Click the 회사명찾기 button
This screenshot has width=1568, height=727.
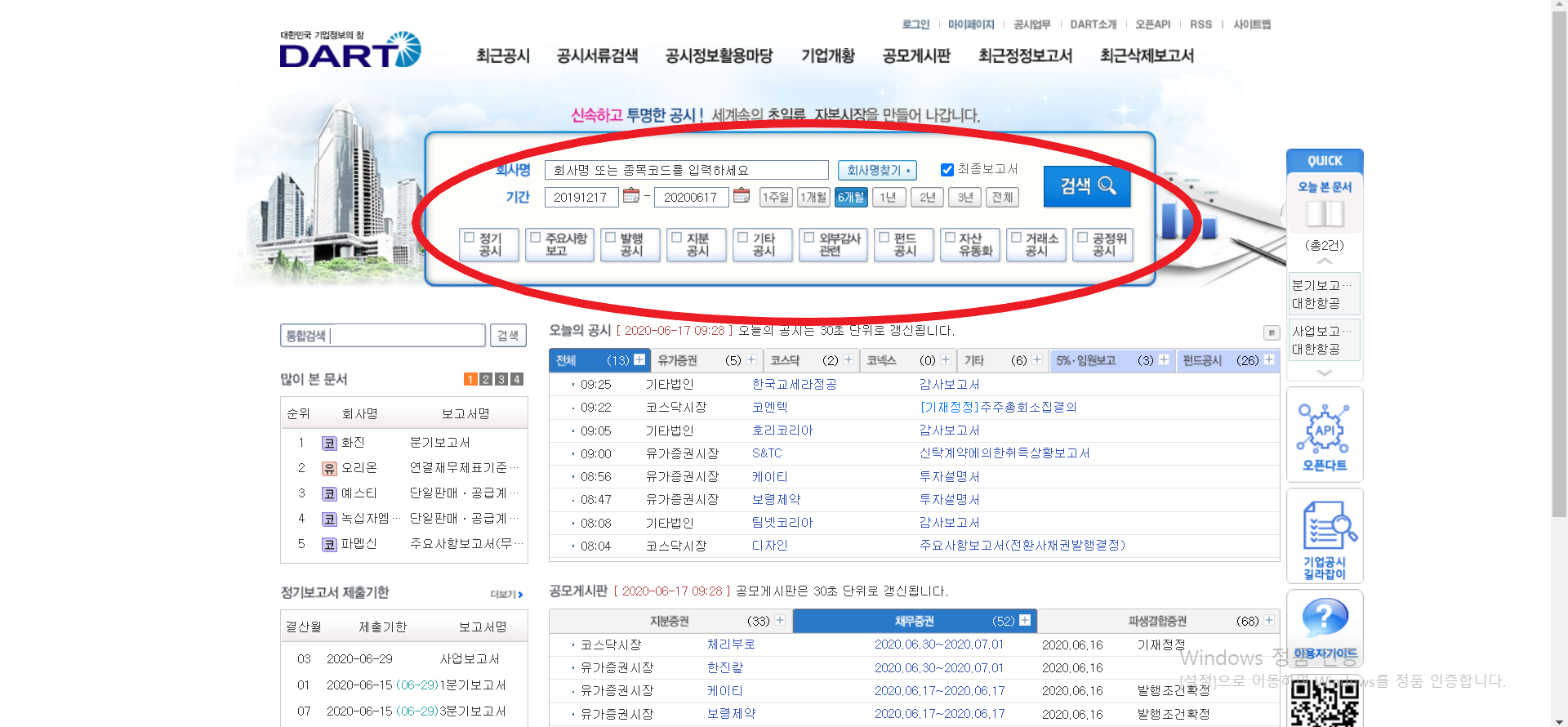[877, 170]
